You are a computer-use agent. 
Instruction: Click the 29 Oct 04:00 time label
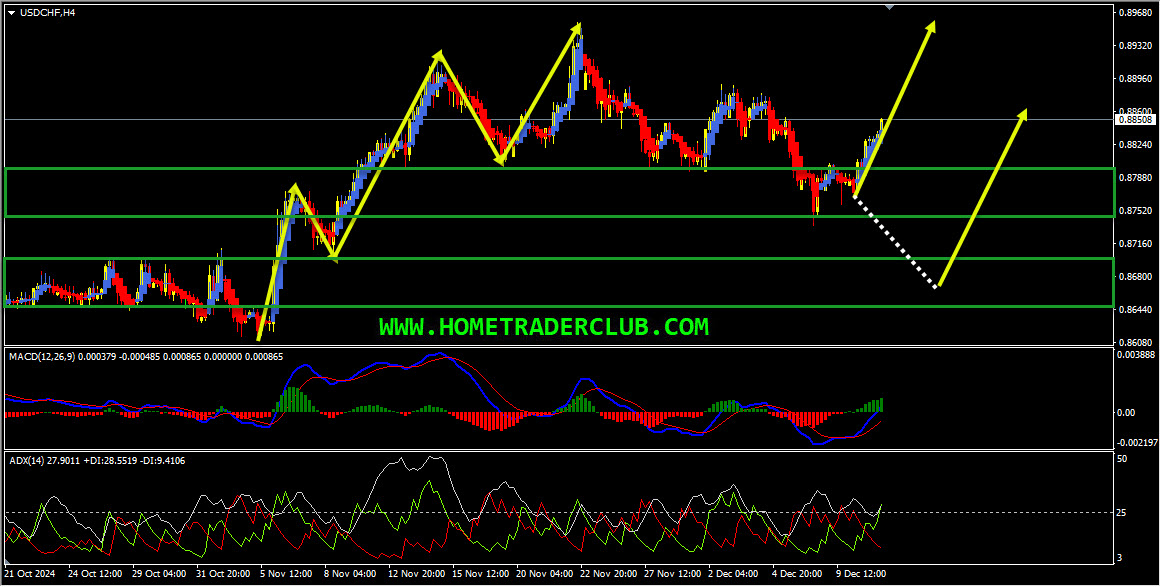click(158, 574)
